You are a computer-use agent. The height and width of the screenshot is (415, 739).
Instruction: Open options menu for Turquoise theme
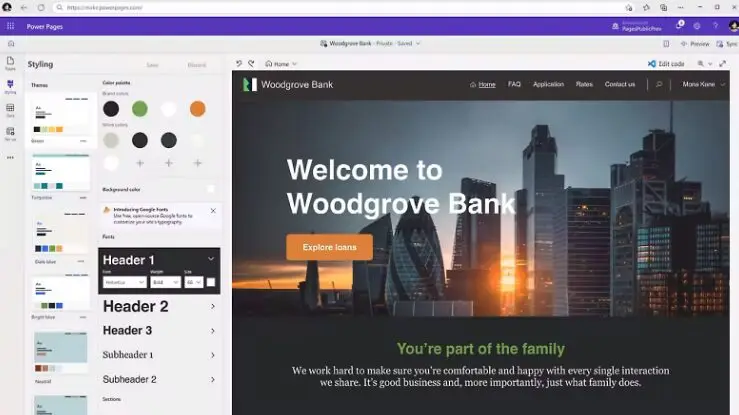coord(83,198)
